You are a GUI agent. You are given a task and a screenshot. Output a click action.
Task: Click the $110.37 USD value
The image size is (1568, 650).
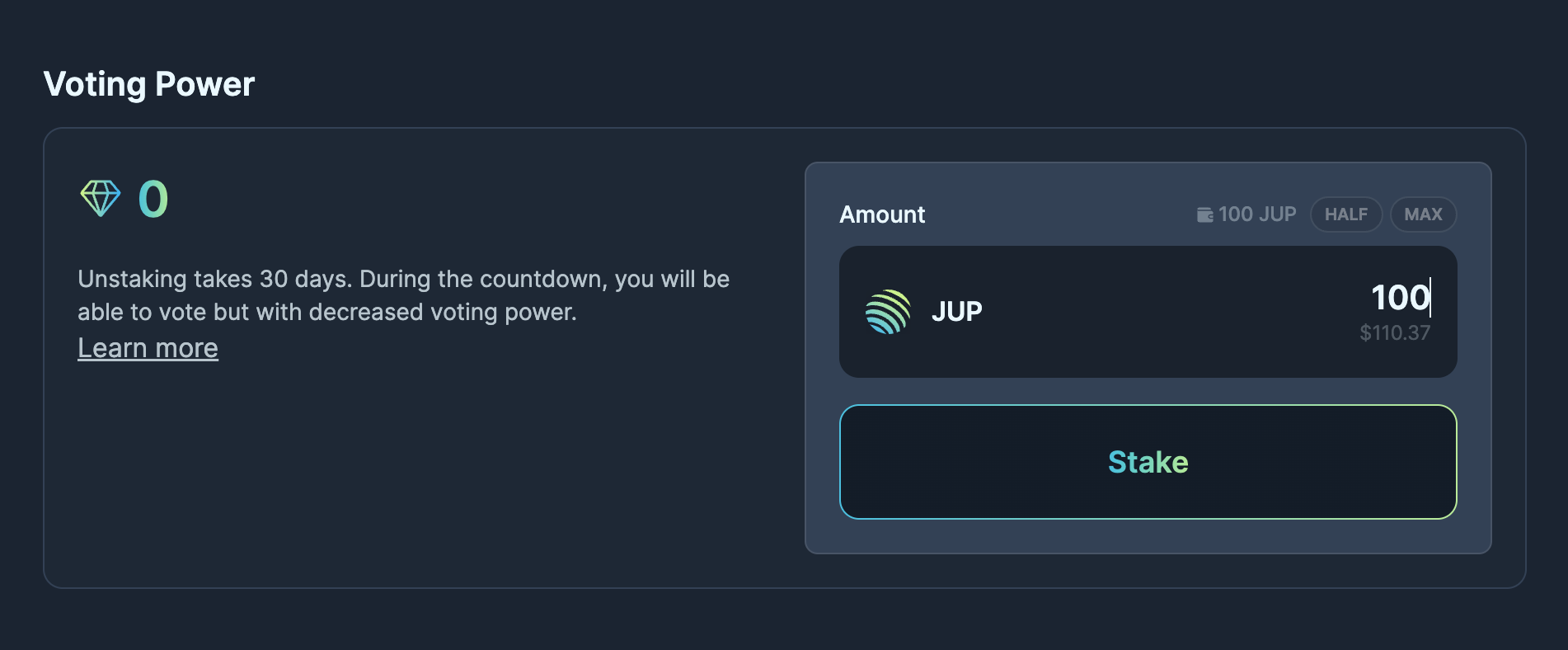click(x=1392, y=333)
